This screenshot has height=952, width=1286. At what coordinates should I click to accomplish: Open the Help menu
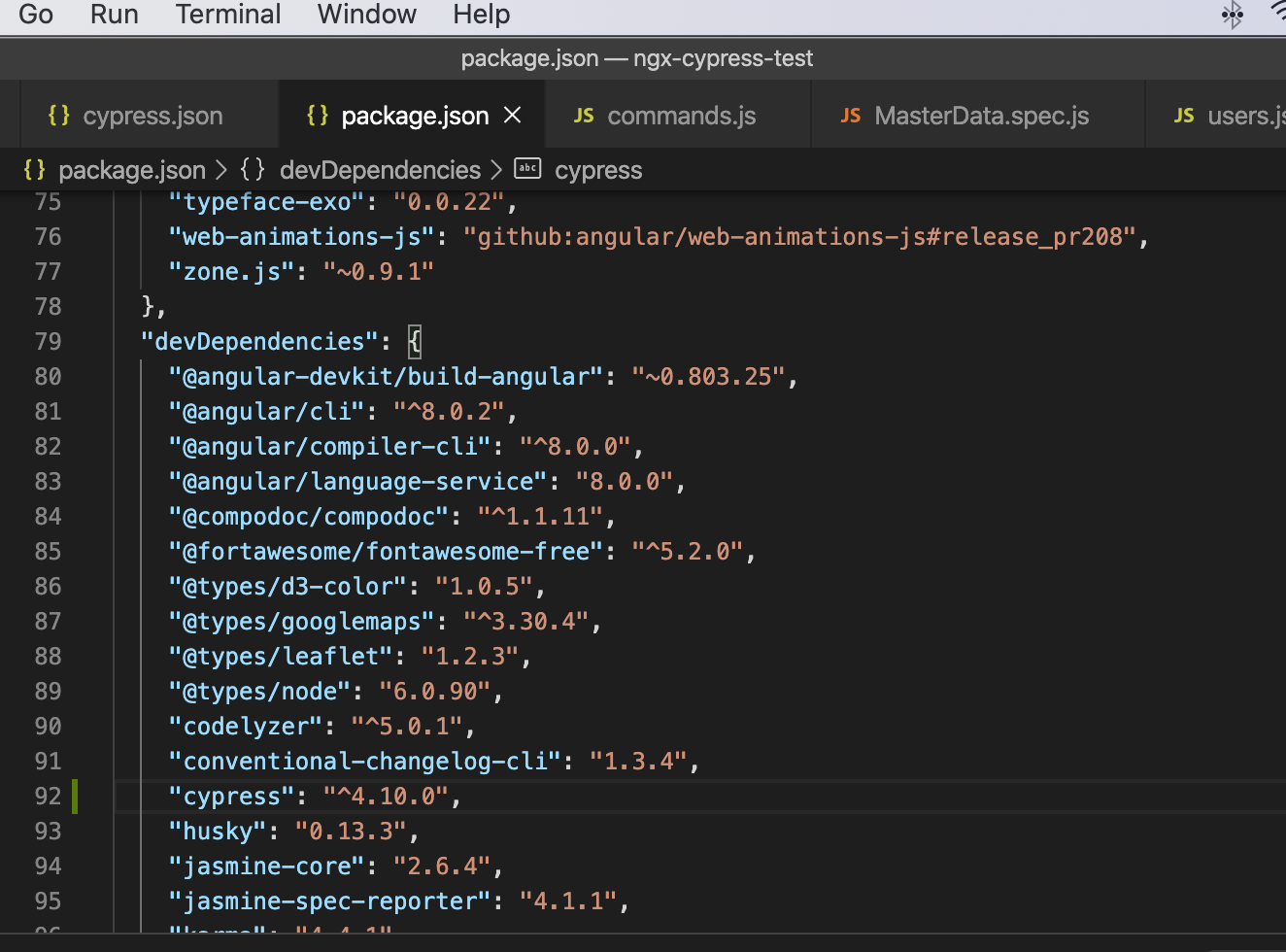pyautogui.click(x=481, y=15)
